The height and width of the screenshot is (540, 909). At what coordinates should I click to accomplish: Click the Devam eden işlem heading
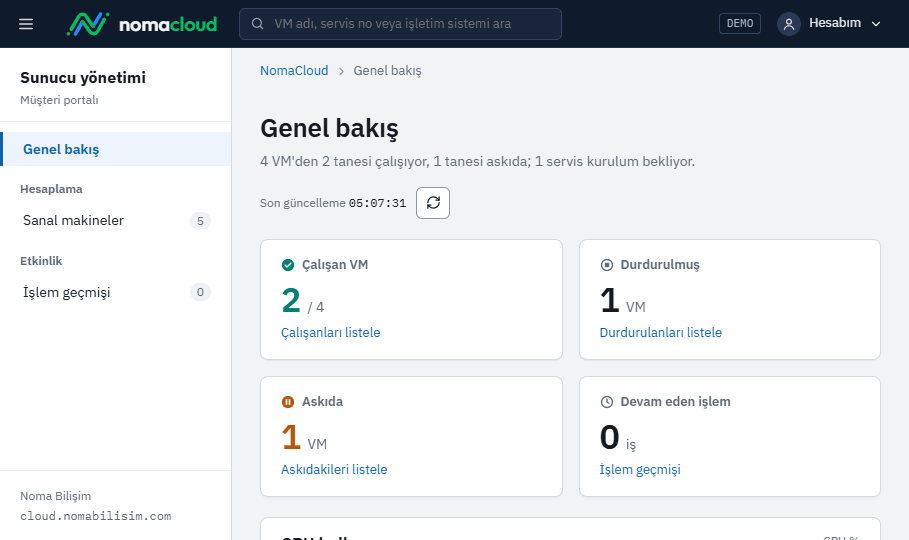pos(675,401)
